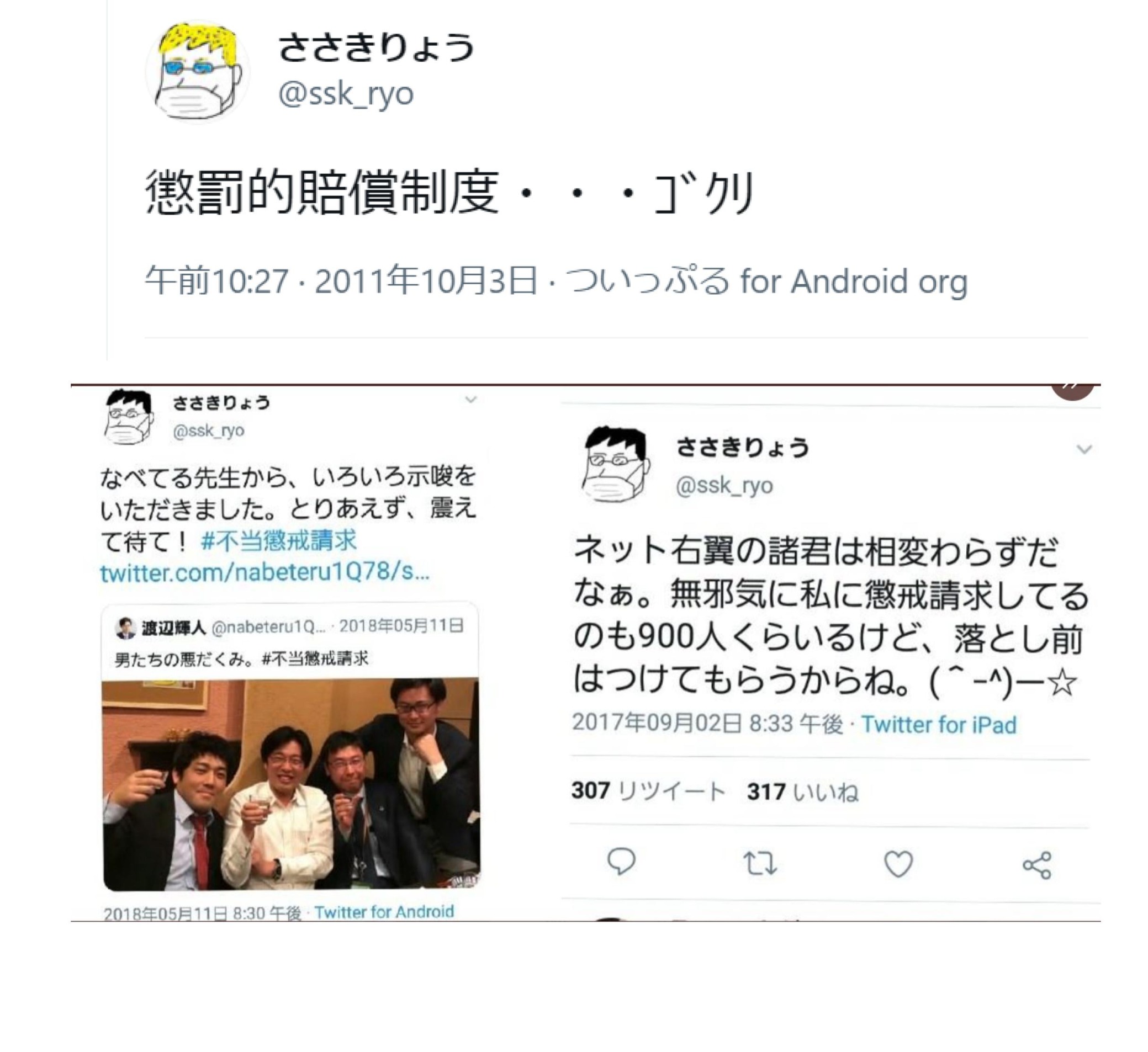Expand chevron menu on left tweet

coord(470,400)
